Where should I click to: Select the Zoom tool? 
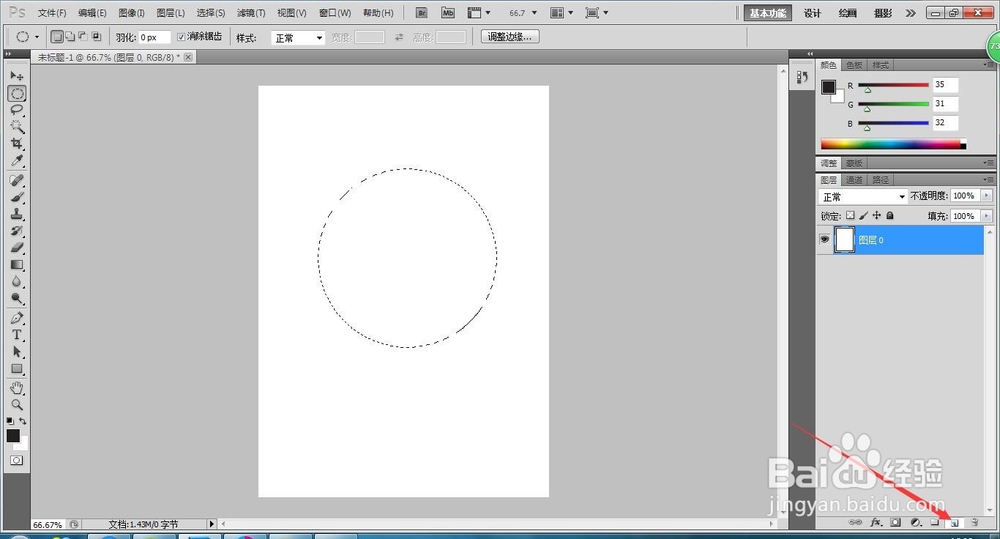pos(17,404)
